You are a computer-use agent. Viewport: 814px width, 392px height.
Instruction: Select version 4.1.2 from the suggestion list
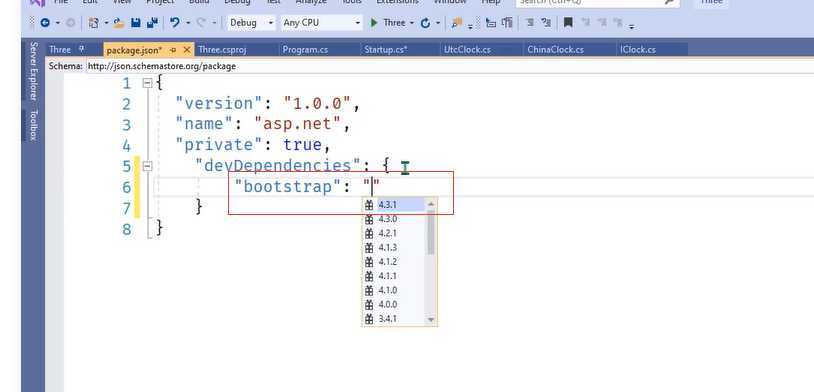394,262
